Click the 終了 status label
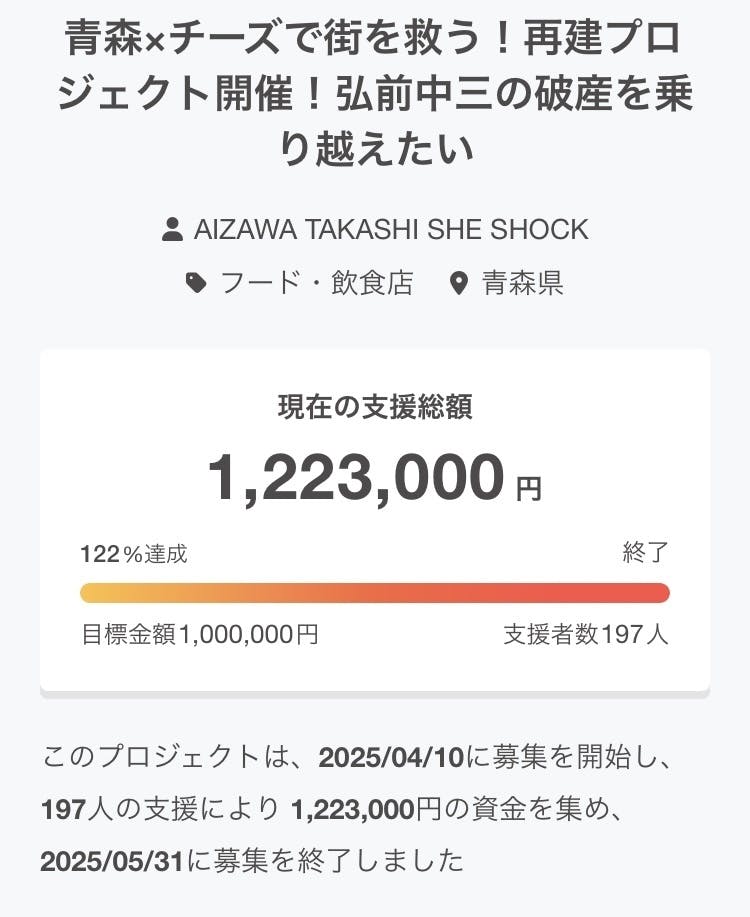This screenshot has width=750, height=917. pyautogui.click(x=645, y=553)
